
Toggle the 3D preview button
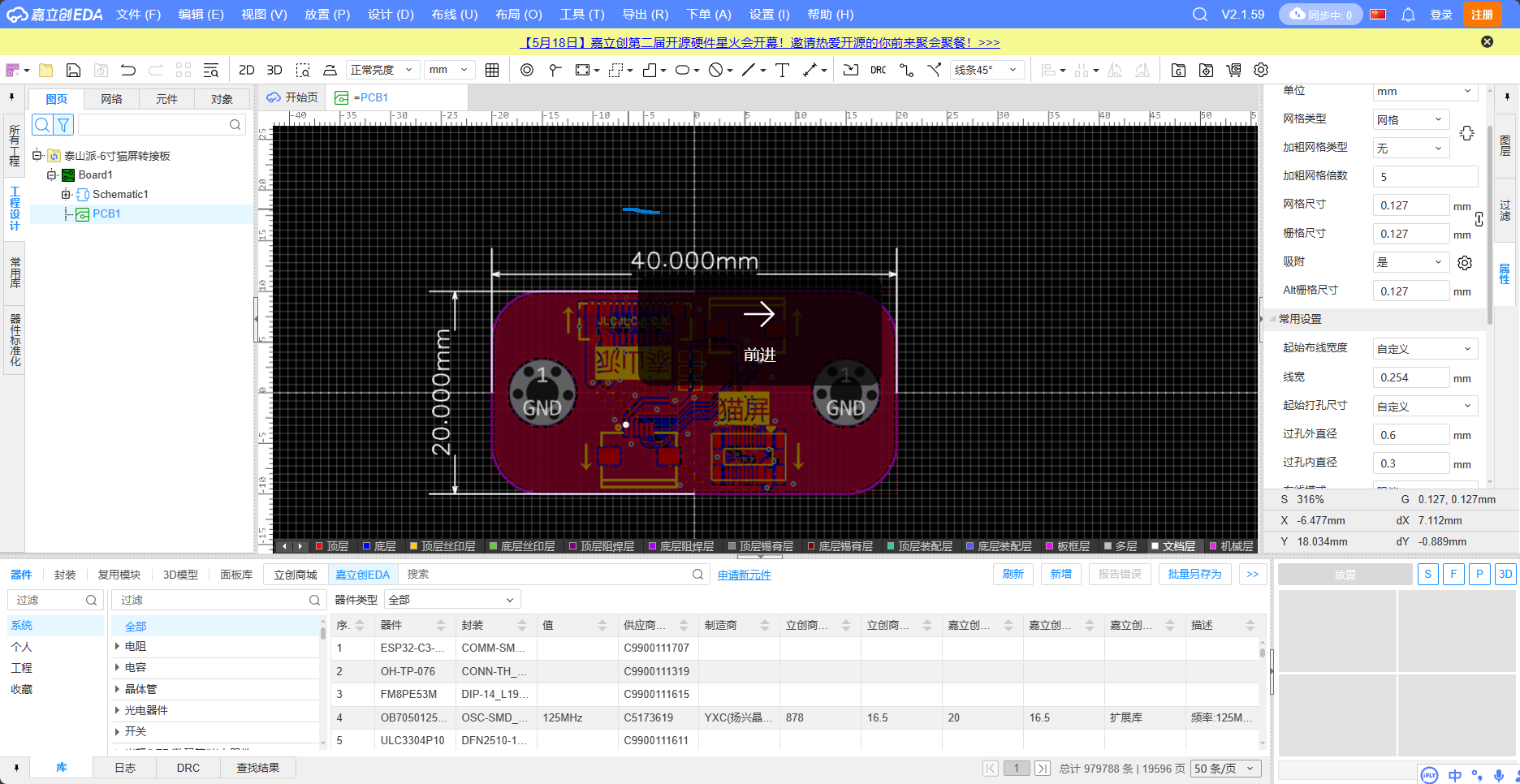[1505, 574]
